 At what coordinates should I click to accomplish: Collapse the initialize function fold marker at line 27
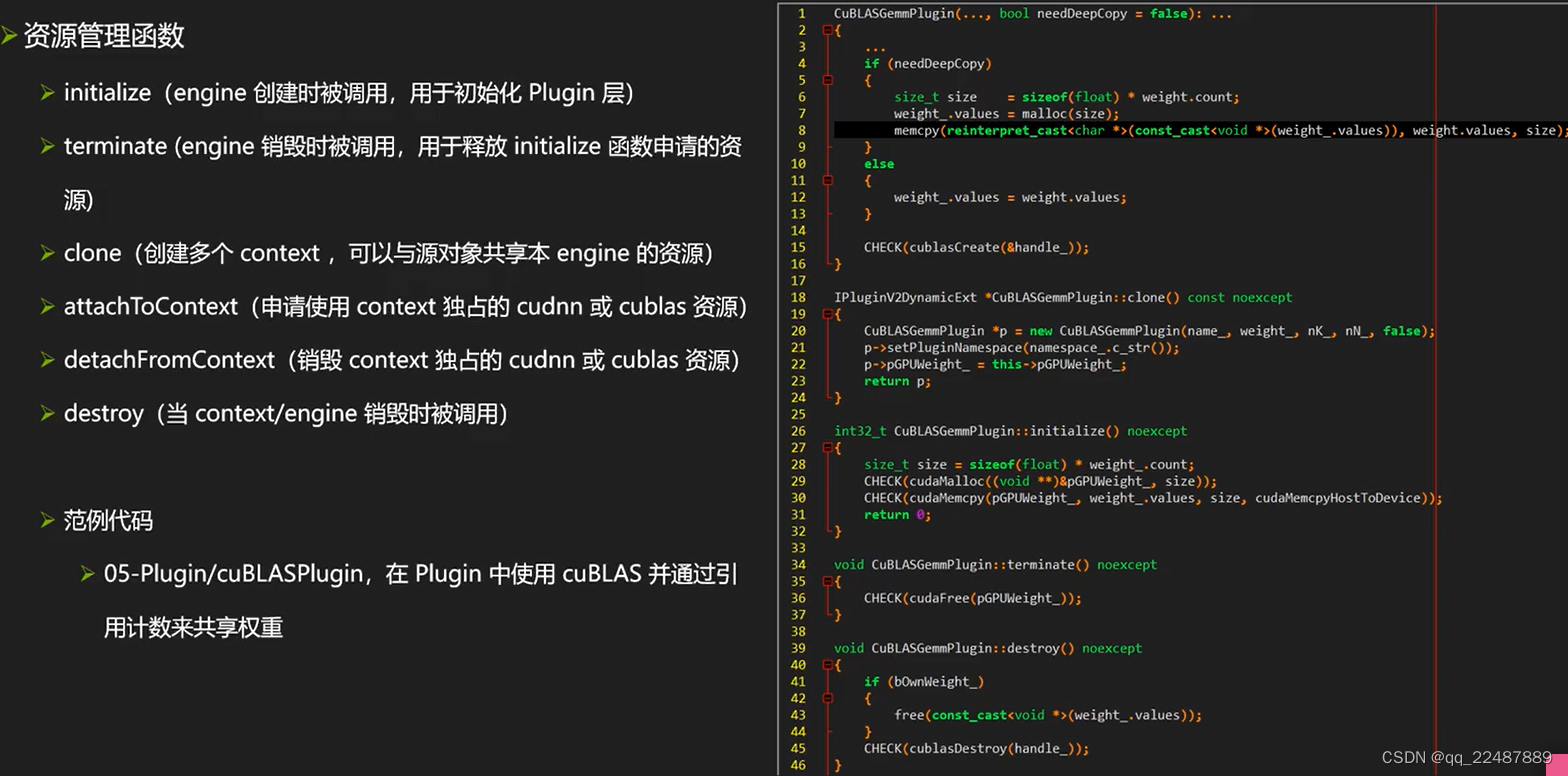click(827, 447)
